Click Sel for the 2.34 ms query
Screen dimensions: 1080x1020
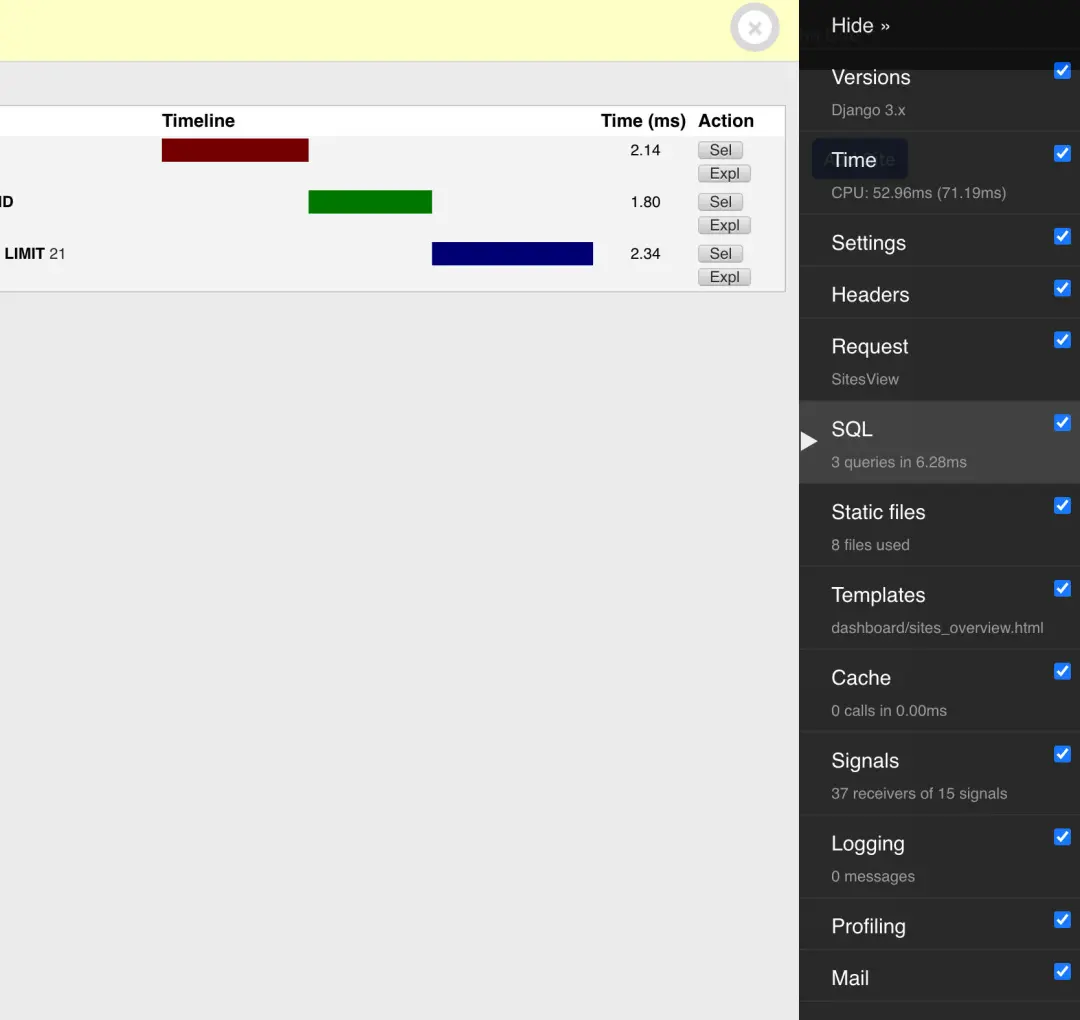click(x=720, y=253)
